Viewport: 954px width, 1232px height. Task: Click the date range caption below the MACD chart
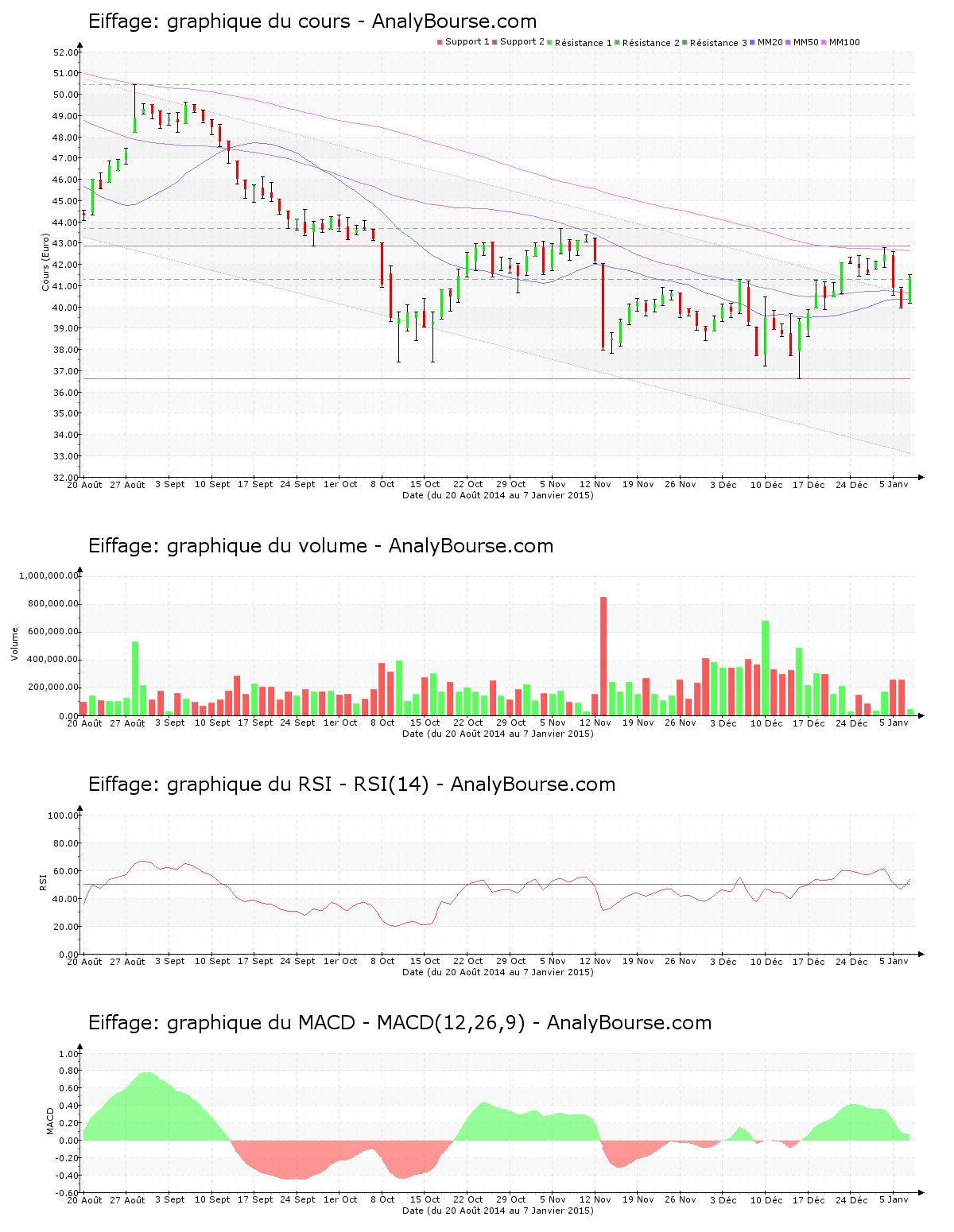click(498, 1211)
